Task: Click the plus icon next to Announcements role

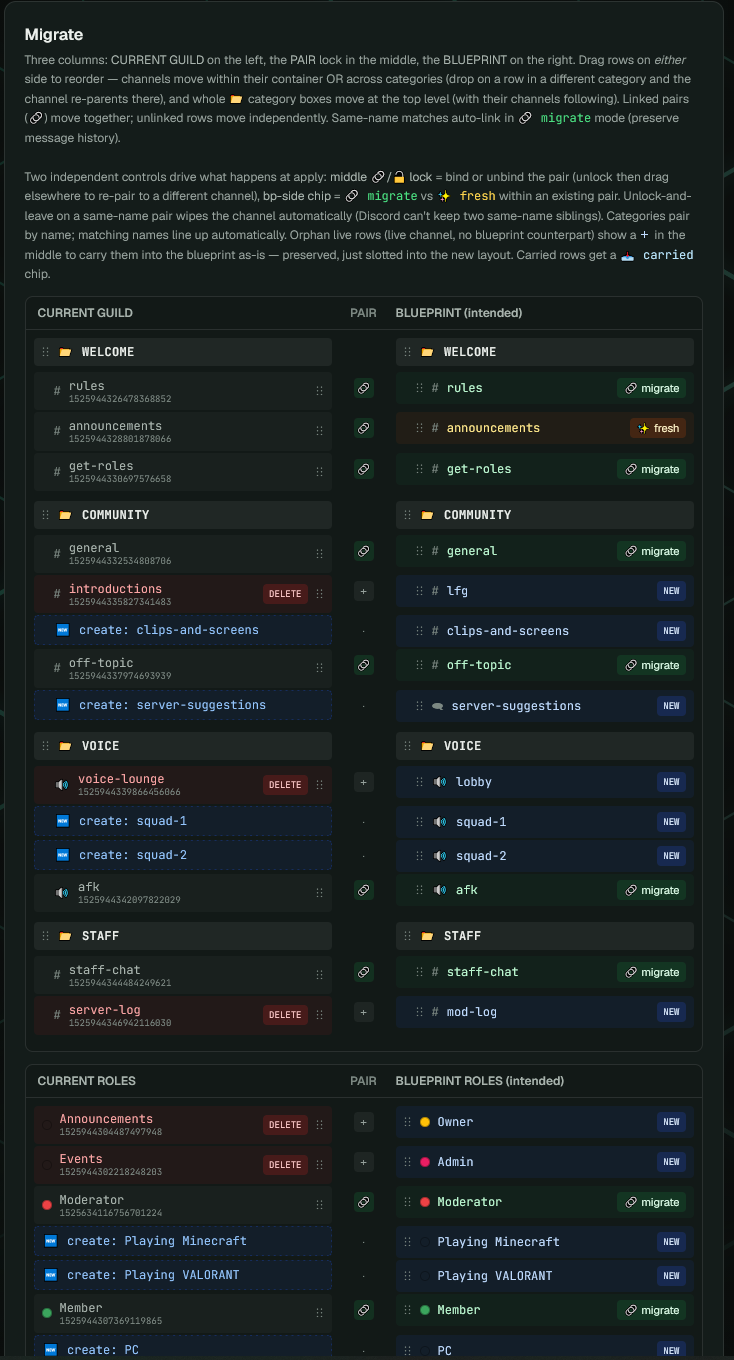Action: [x=364, y=1122]
